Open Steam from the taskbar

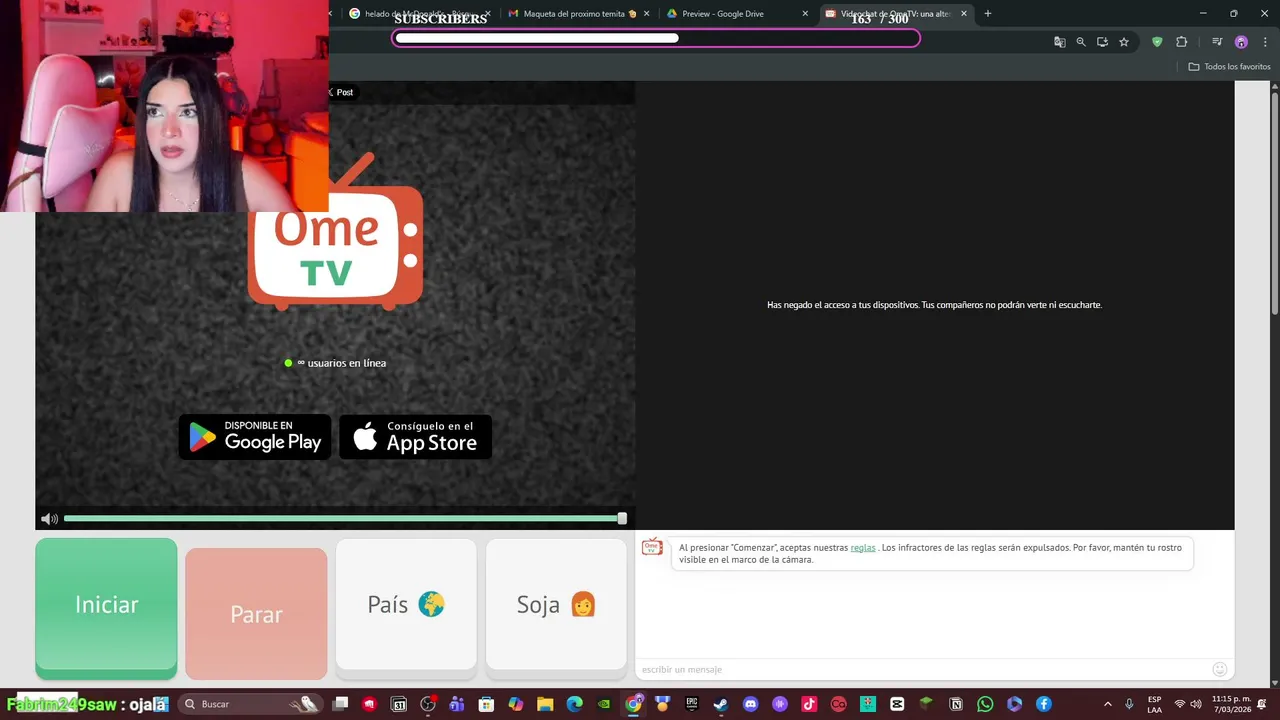coord(720,704)
